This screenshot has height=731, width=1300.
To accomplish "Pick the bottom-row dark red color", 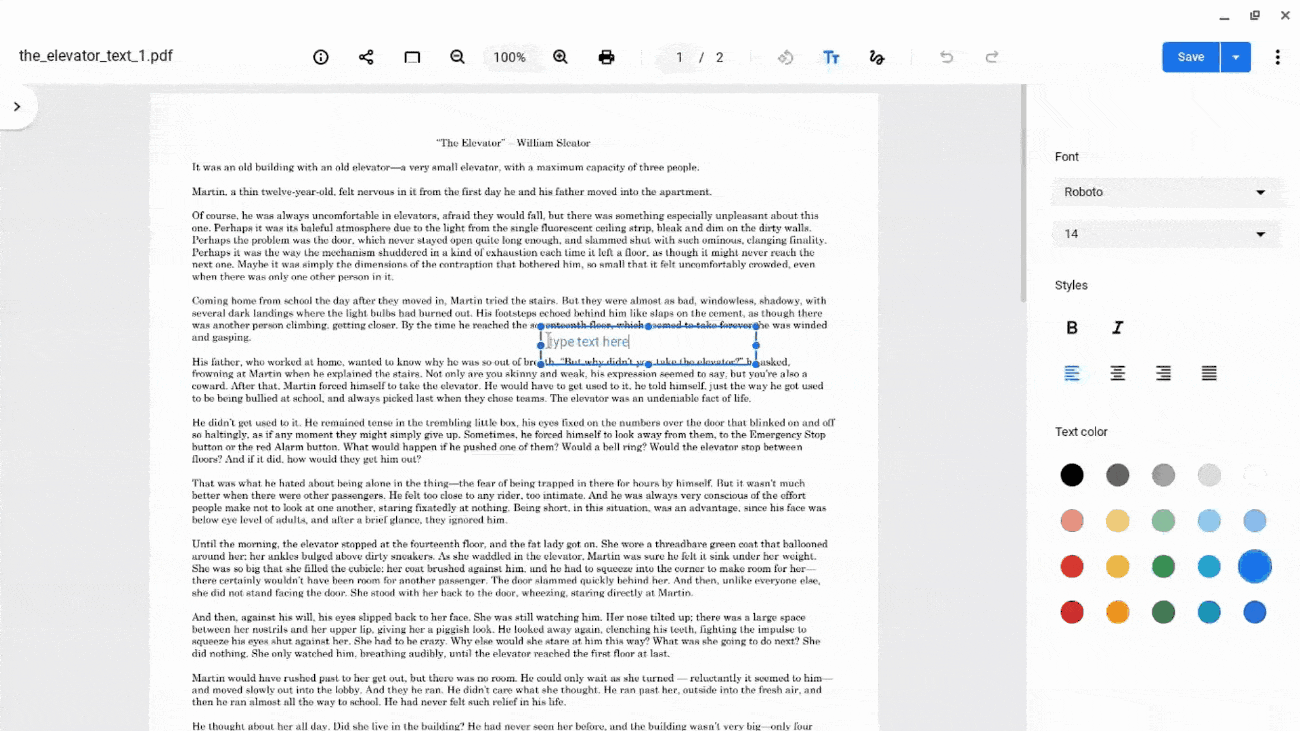I will [1072, 612].
